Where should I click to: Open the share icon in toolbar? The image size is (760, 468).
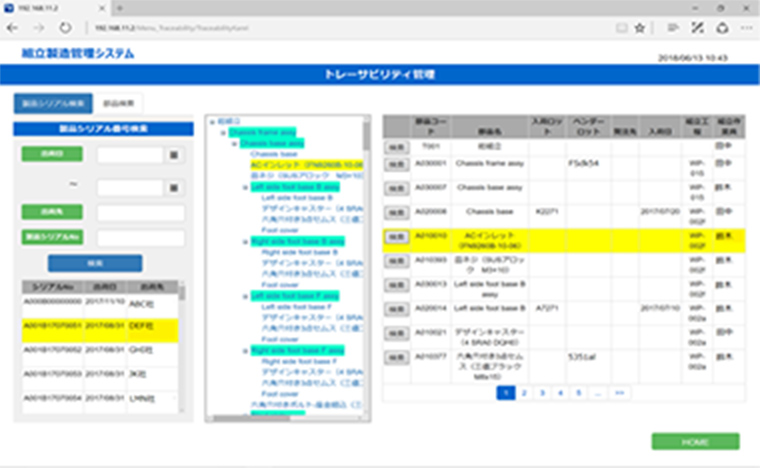point(722,28)
